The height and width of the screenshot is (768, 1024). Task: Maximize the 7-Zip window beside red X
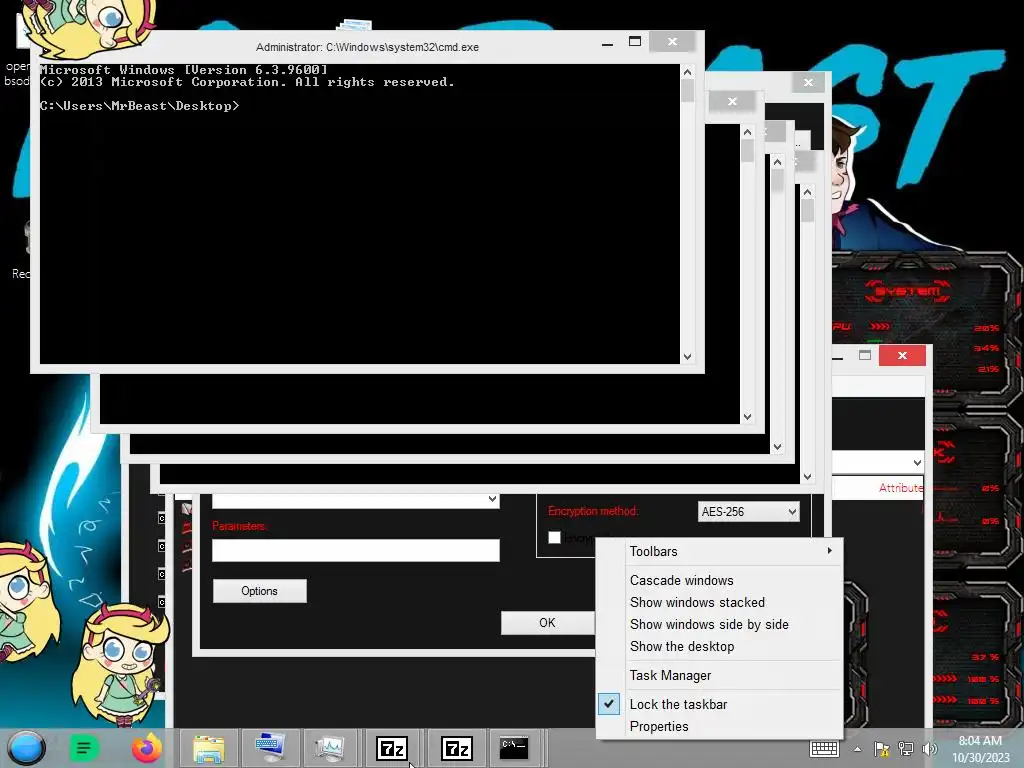(x=865, y=355)
